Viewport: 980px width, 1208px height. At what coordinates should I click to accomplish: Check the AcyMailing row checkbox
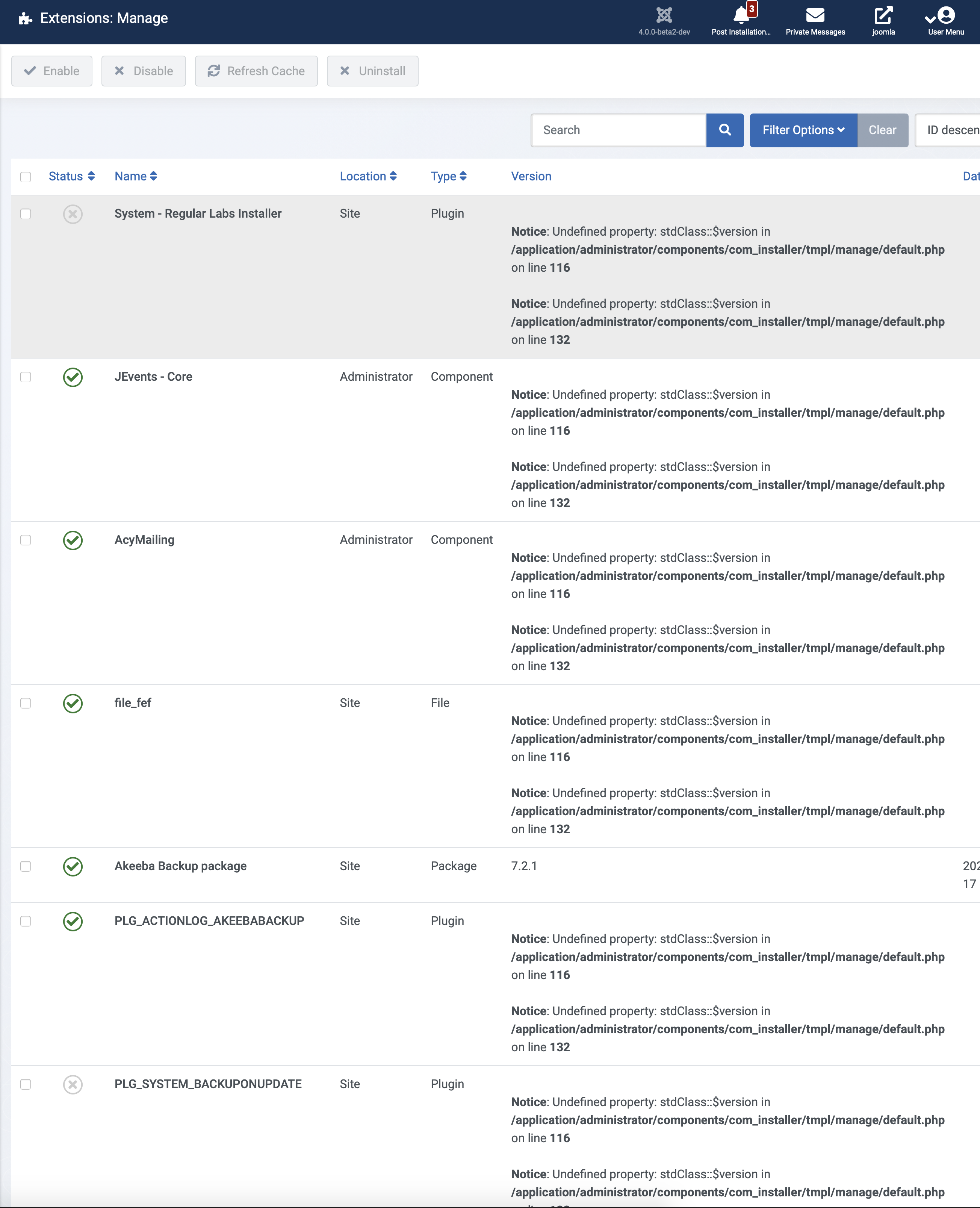[26, 540]
